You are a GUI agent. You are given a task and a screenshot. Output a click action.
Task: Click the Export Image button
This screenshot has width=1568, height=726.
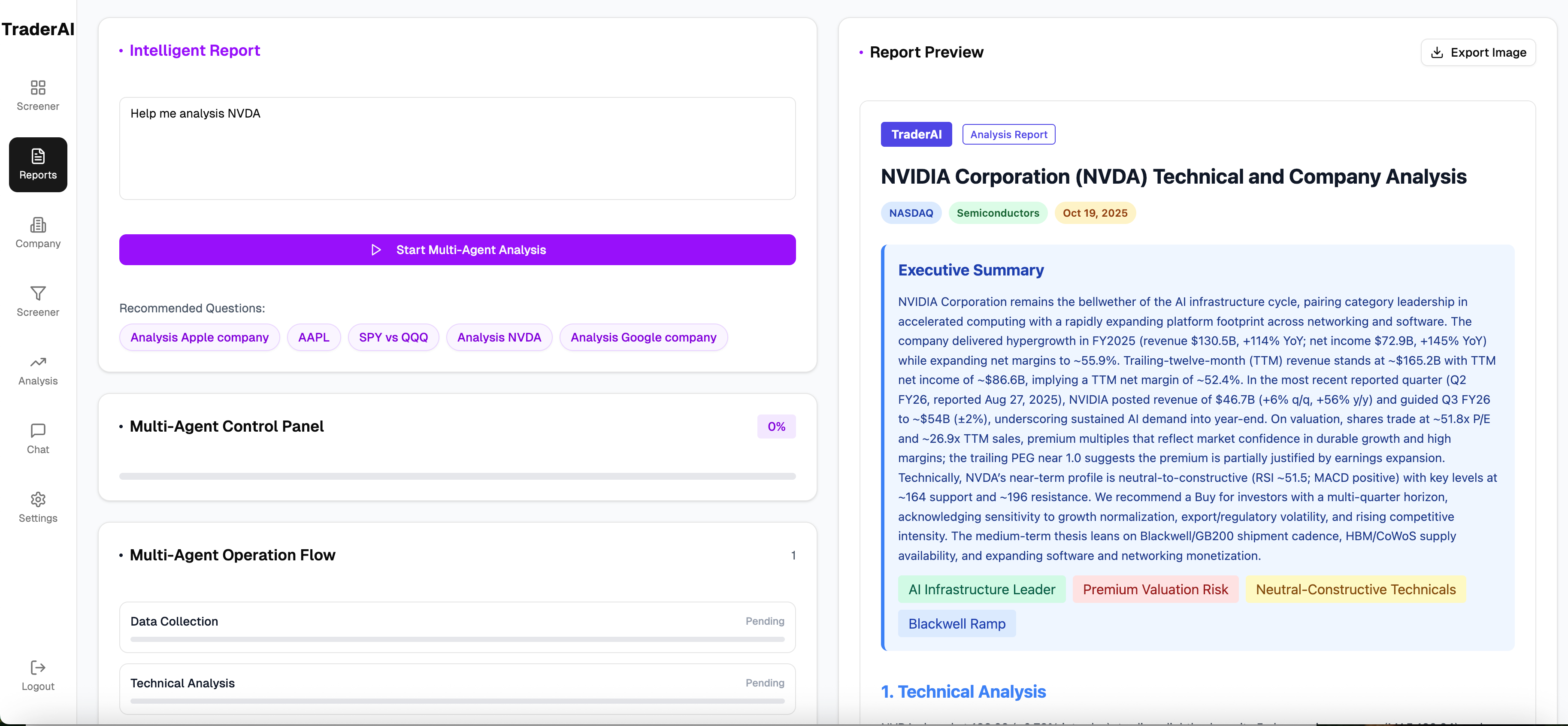tap(1478, 52)
